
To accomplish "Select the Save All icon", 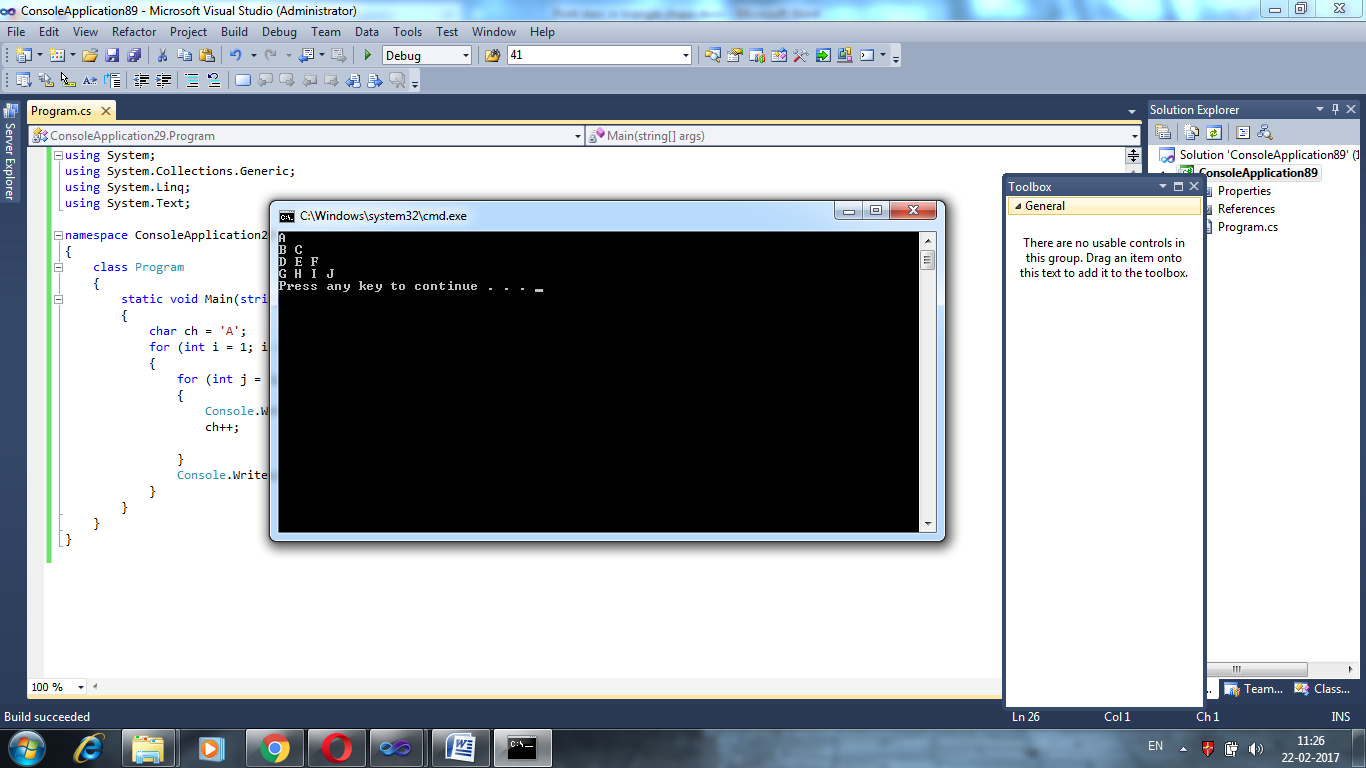I will 135,55.
